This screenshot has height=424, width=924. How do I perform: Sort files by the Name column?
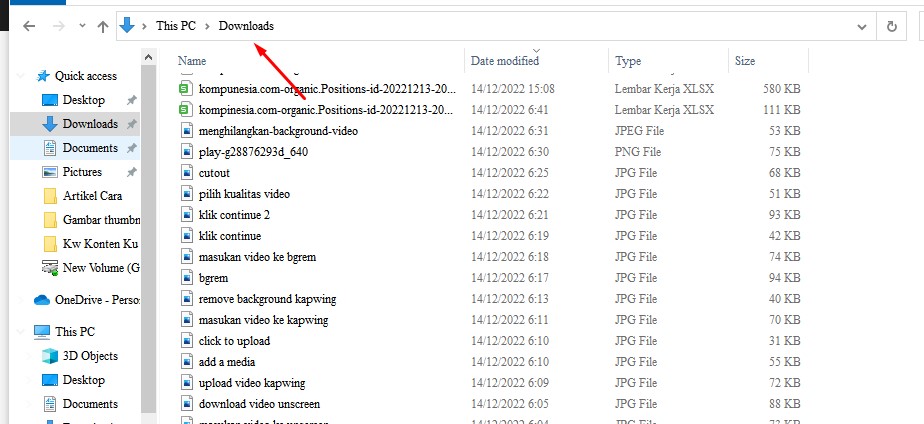192,61
